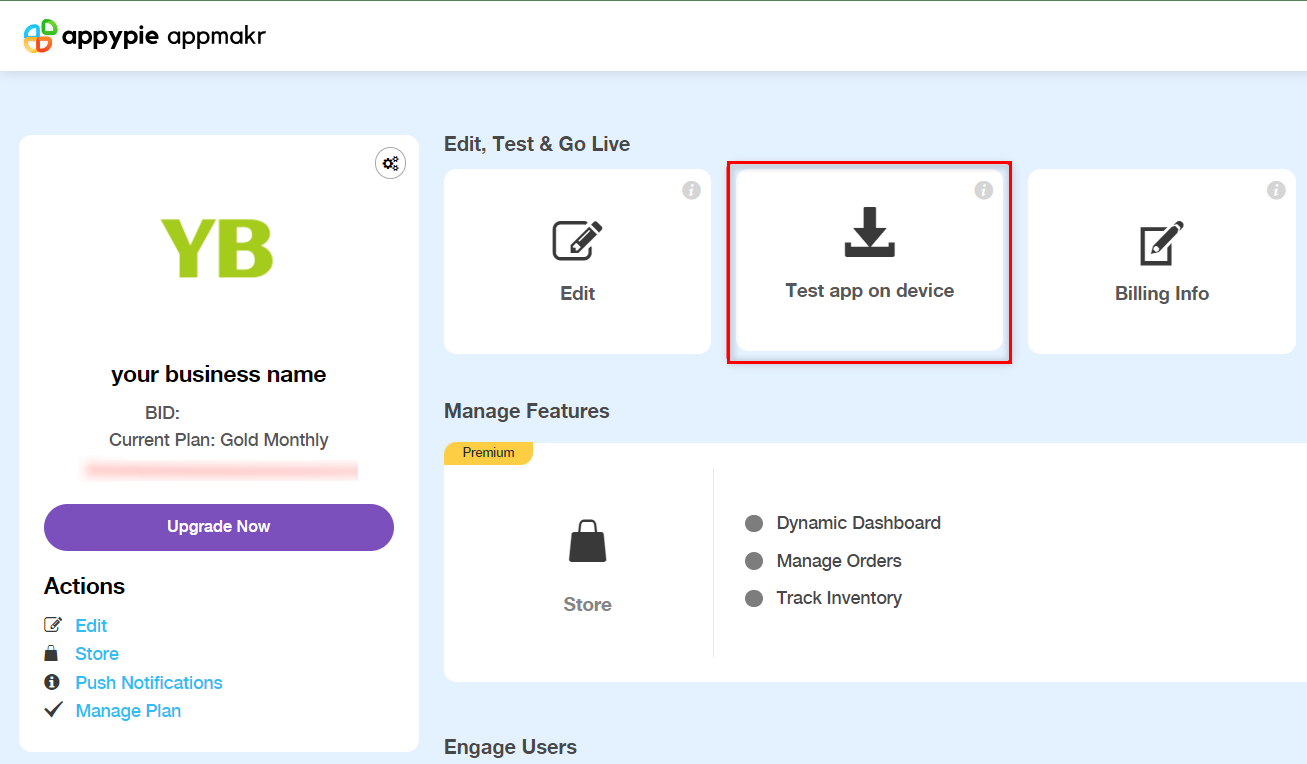
Task: Click the Upgrade Now button
Action: coord(218,527)
